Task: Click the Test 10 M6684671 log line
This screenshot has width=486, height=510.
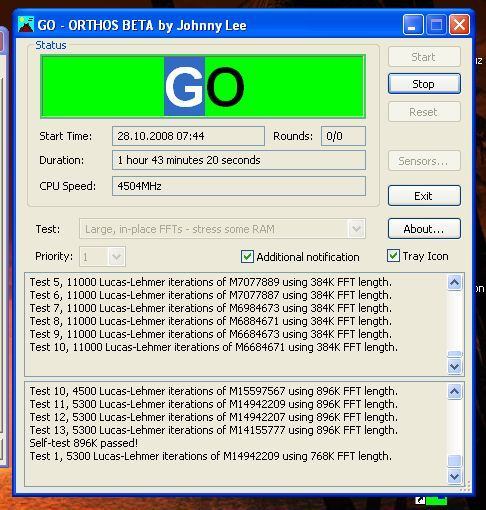Action: [214, 347]
